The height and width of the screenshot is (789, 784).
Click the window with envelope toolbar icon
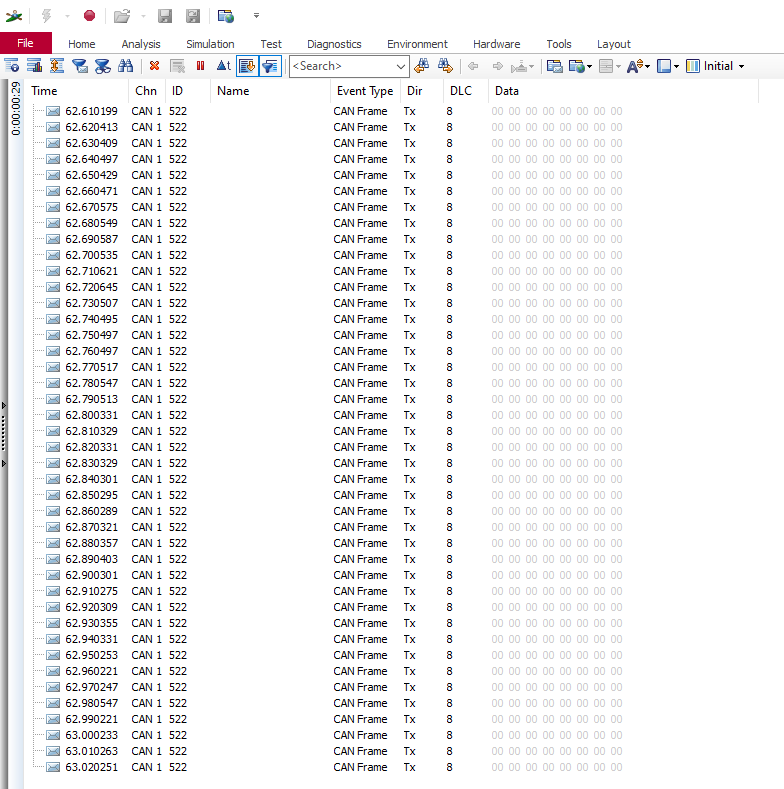click(555, 66)
